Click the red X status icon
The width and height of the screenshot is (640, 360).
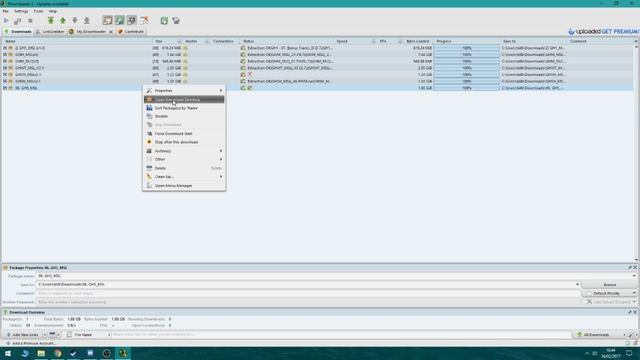250,74
